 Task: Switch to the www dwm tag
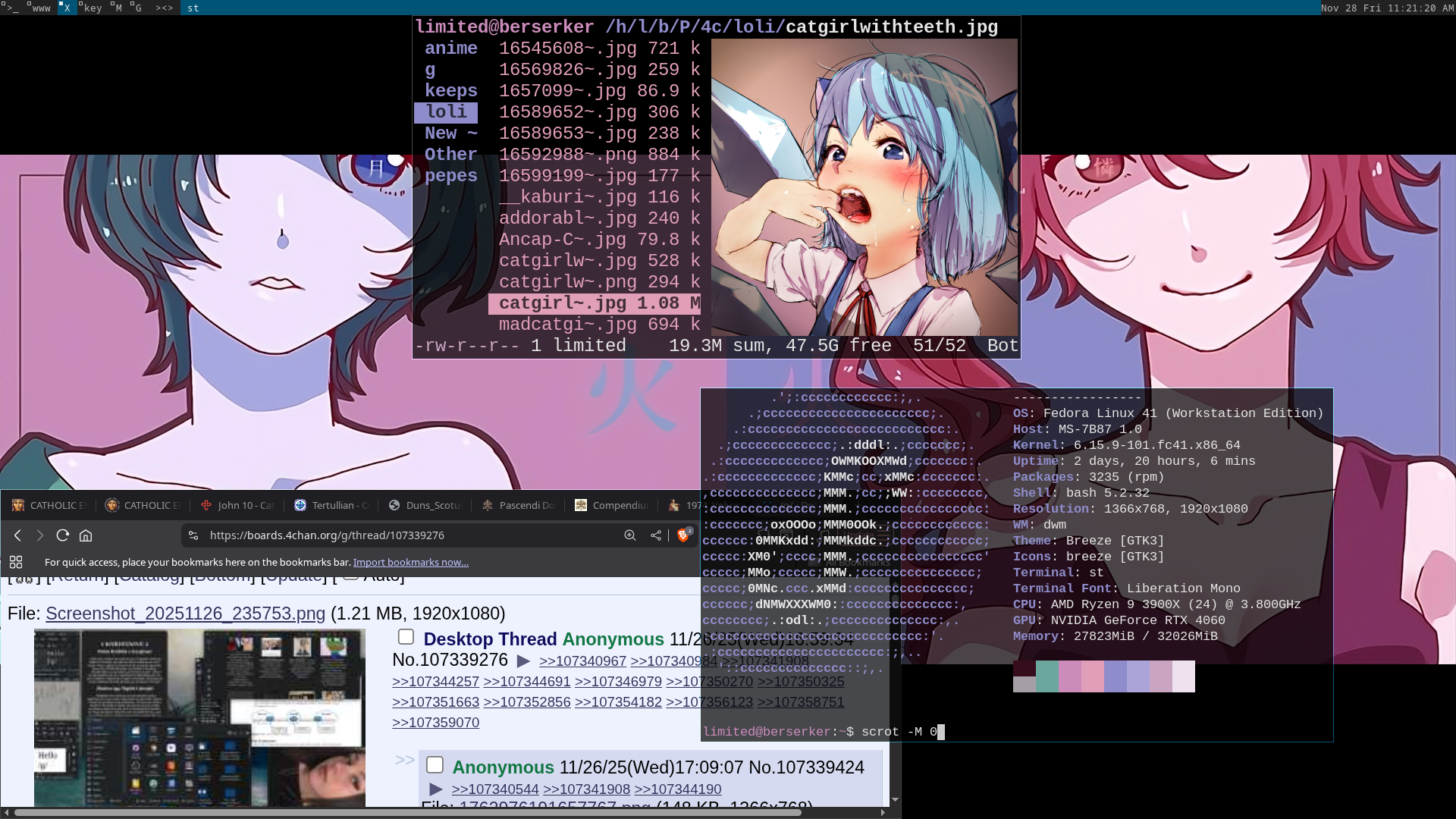(39, 8)
